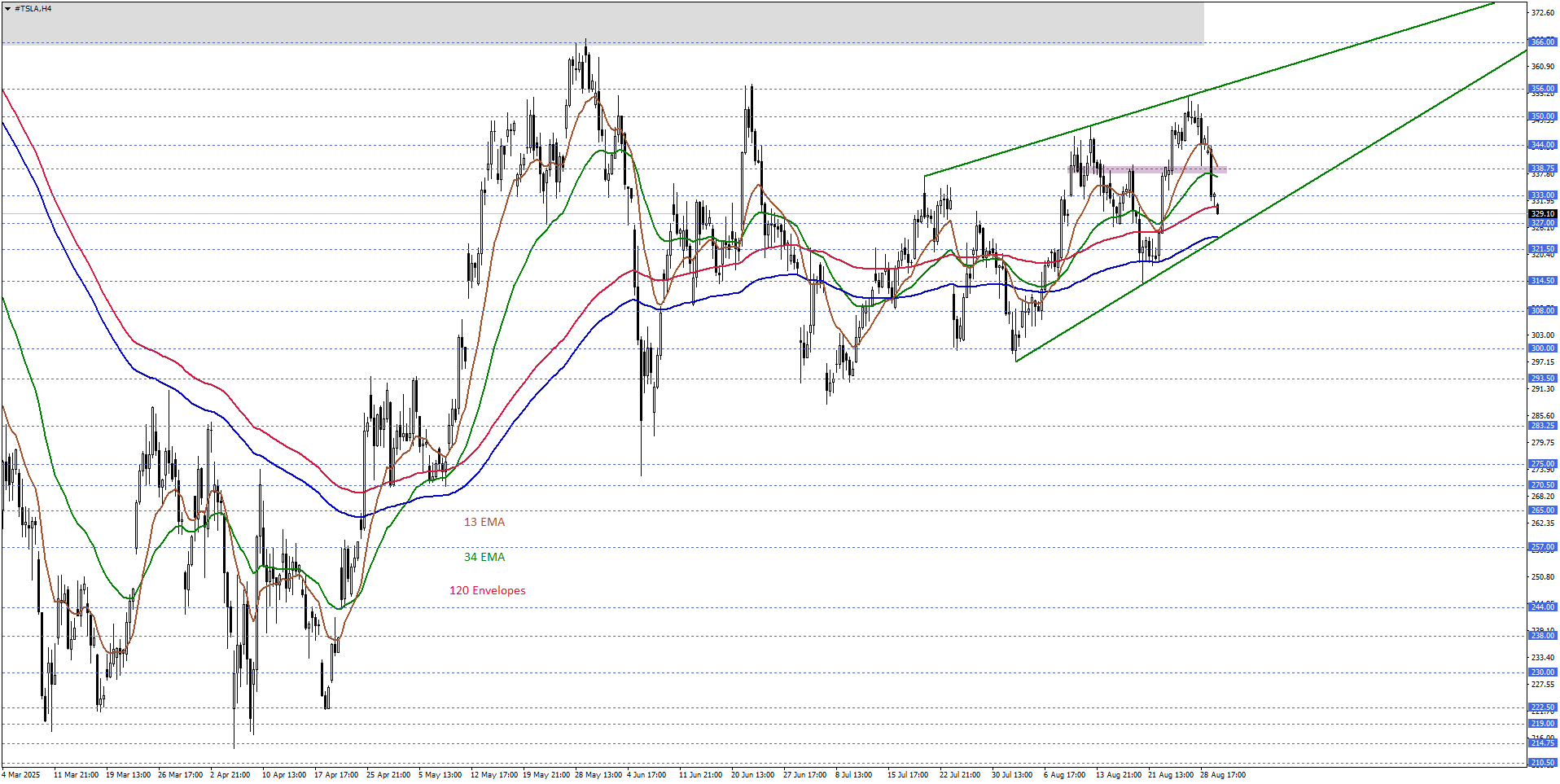Click the 275.00 price level label
The height and width of the screenshot is (784, 1560).
coord(1542,464)
